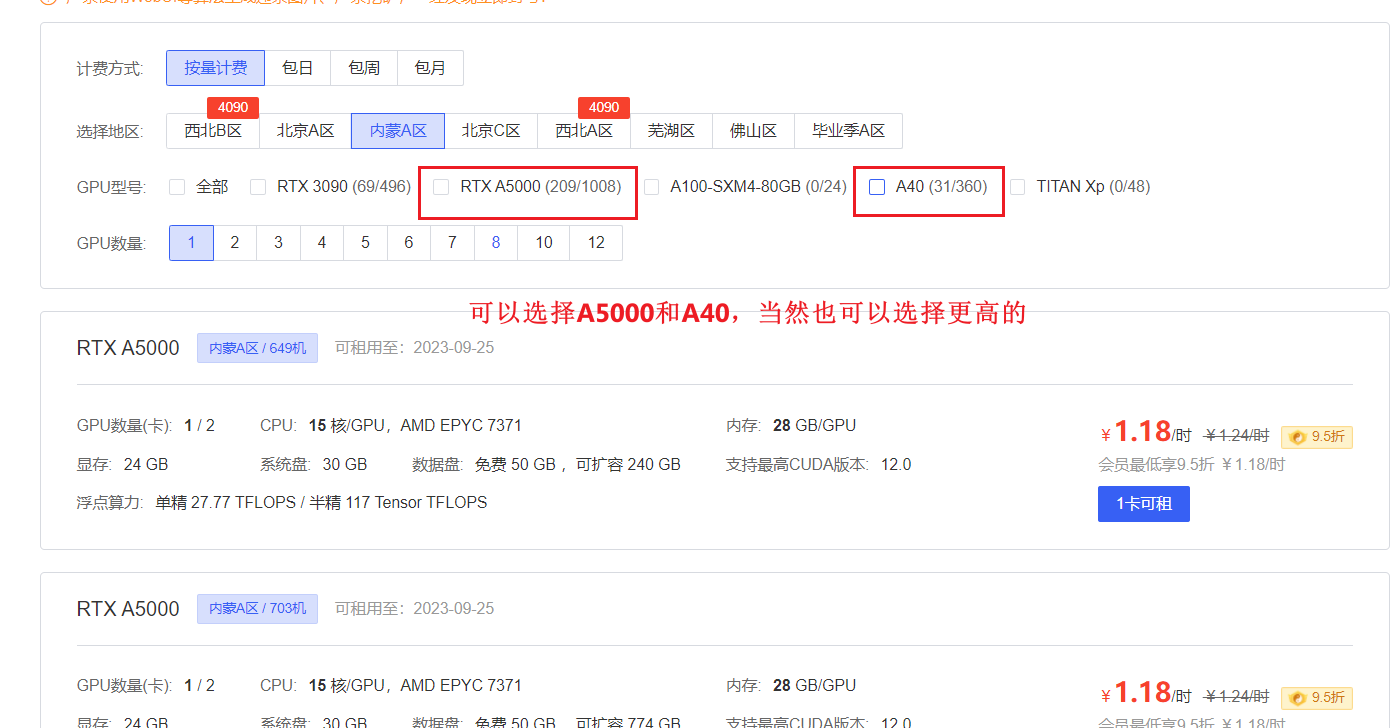Set GPU count to 8
Screen dimensions: 1393x728
(496, 243)
